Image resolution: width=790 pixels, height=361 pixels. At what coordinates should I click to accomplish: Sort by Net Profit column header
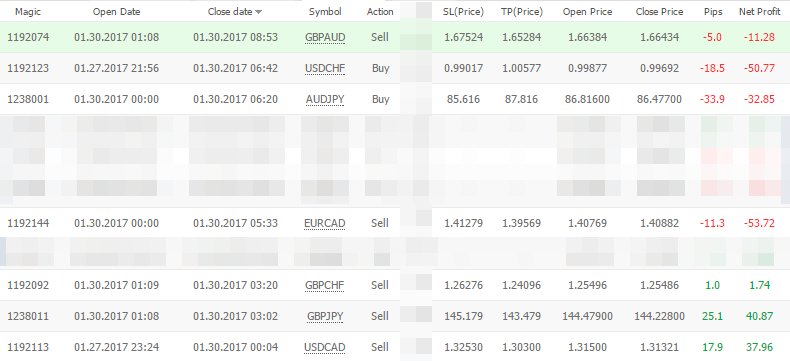759,12
